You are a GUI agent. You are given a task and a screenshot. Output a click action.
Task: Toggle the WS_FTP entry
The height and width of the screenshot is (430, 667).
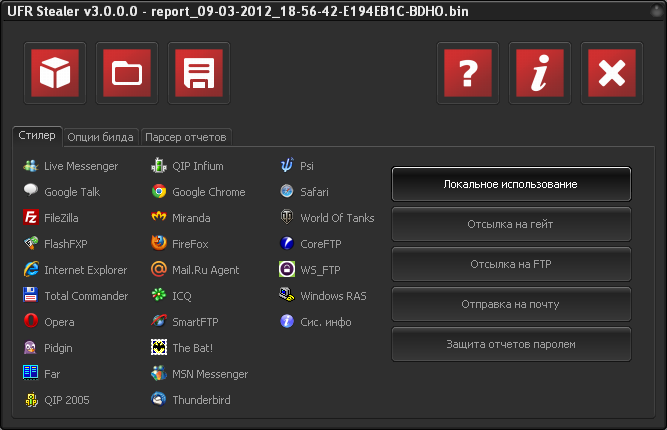click(310, 270)
